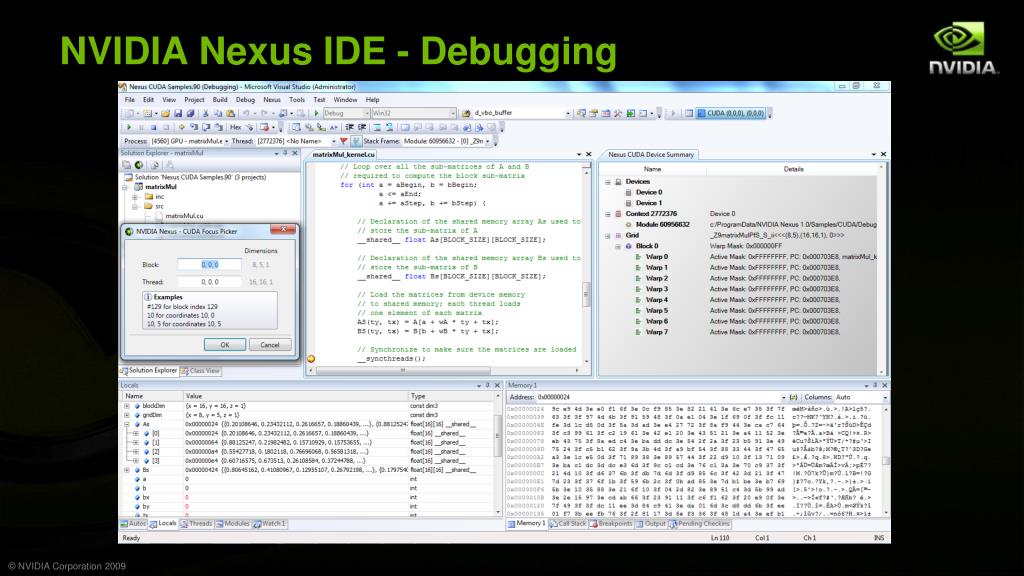Open the Window menu

[345, 100]
